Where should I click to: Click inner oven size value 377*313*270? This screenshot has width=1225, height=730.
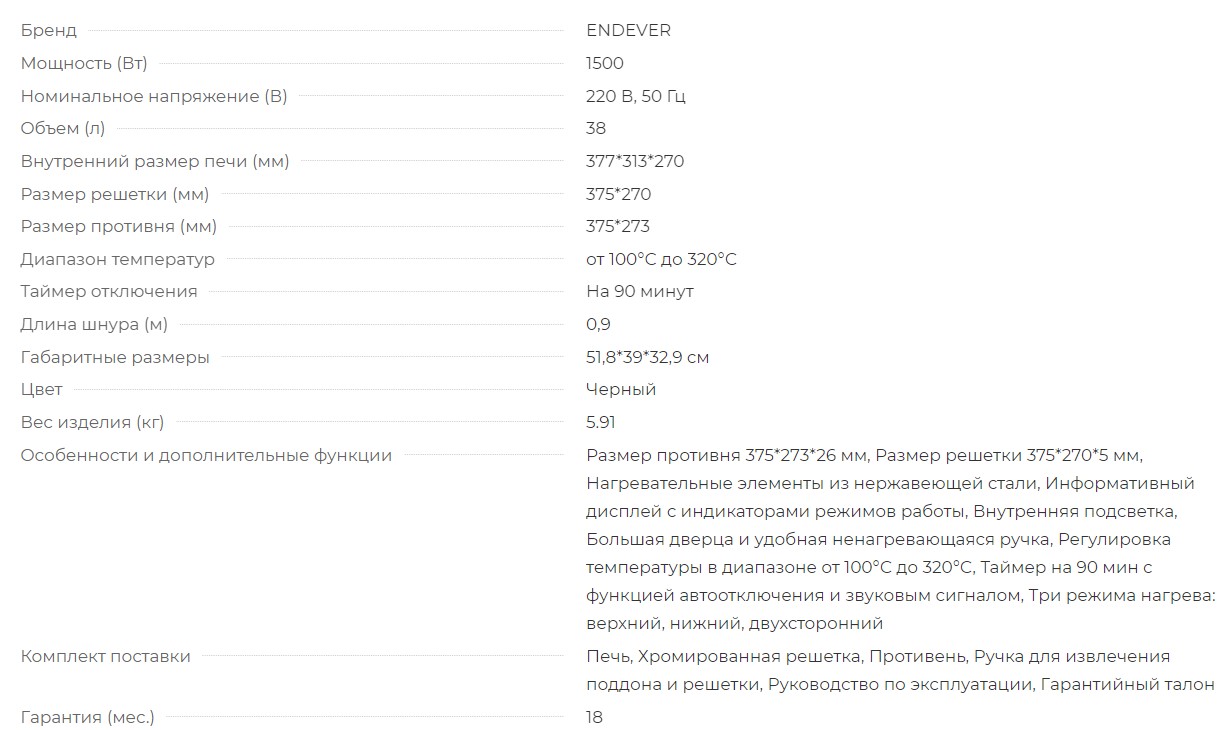(x=635, y=161)
